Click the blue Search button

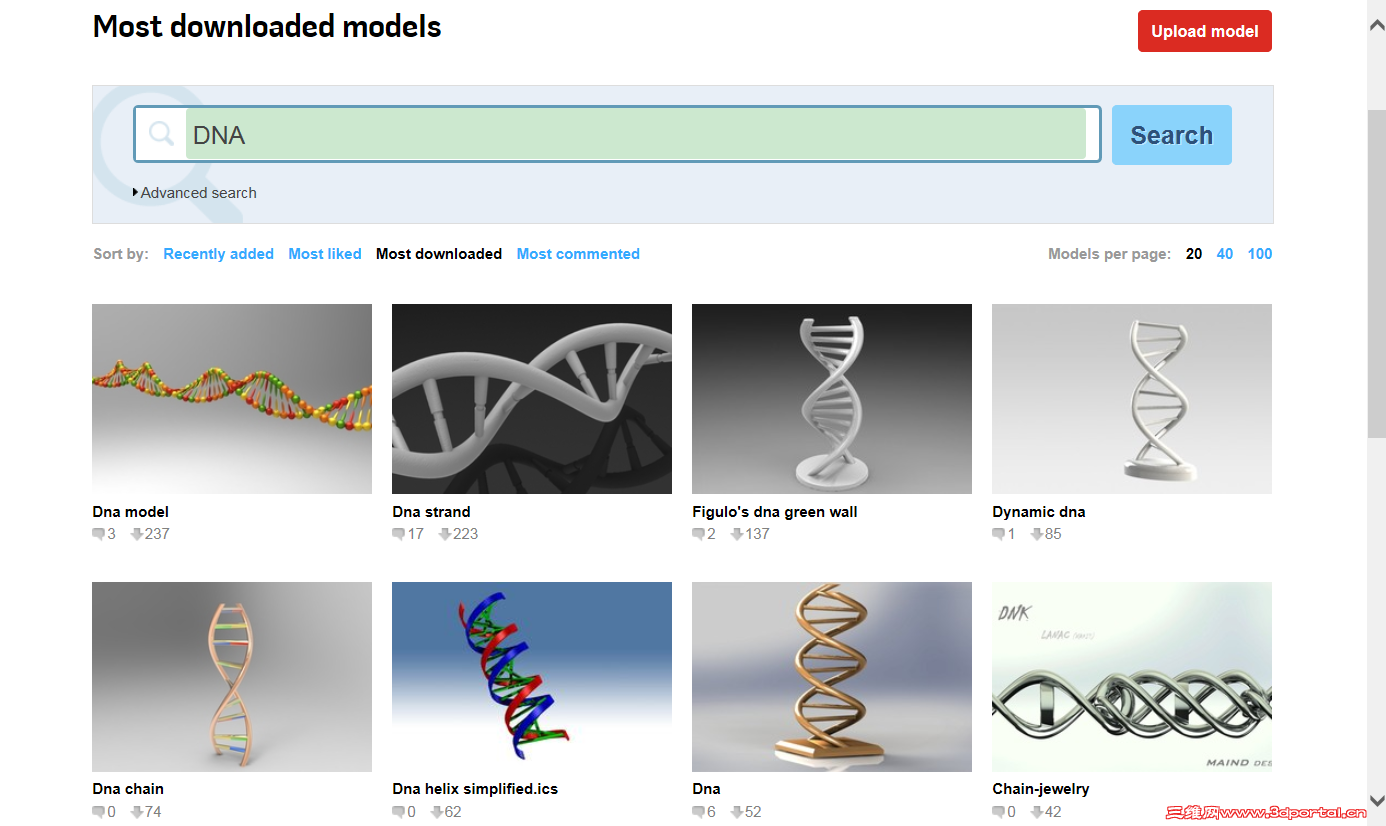tap(1171, 135)
